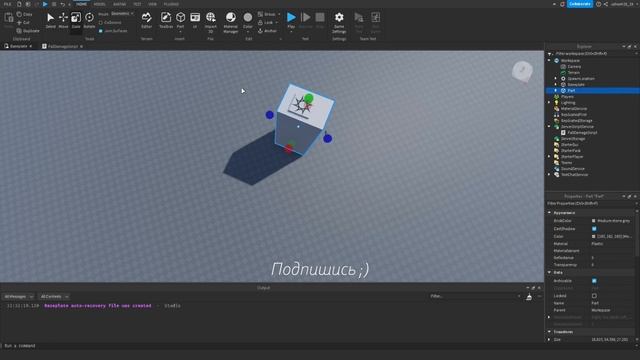The image size is (640, 360).
Task: Switch to the AVATAR ribbon tab
Action: 119,4
